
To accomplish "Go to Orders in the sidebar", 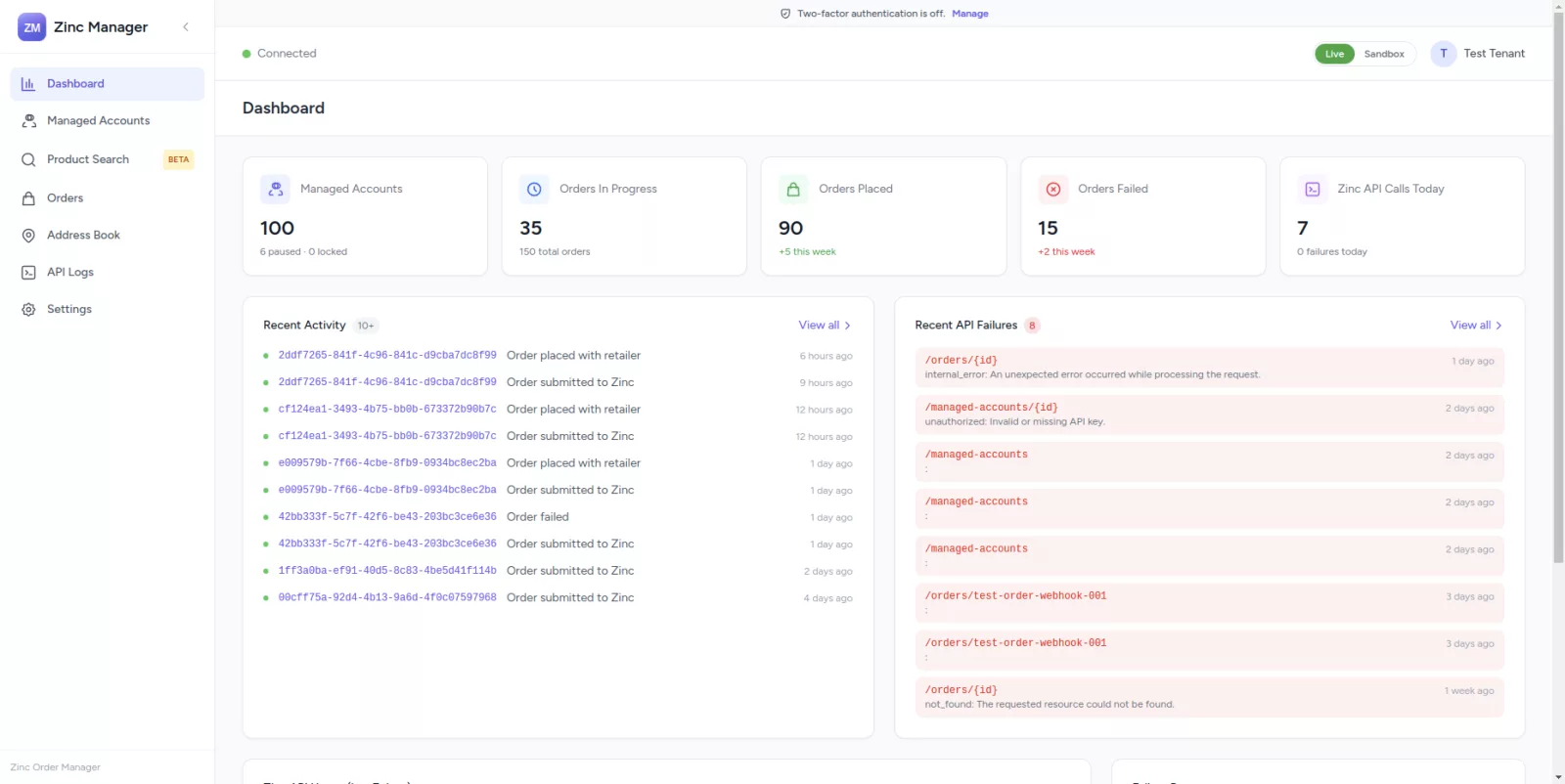I will pyautogui.click(x=108, y=198).
